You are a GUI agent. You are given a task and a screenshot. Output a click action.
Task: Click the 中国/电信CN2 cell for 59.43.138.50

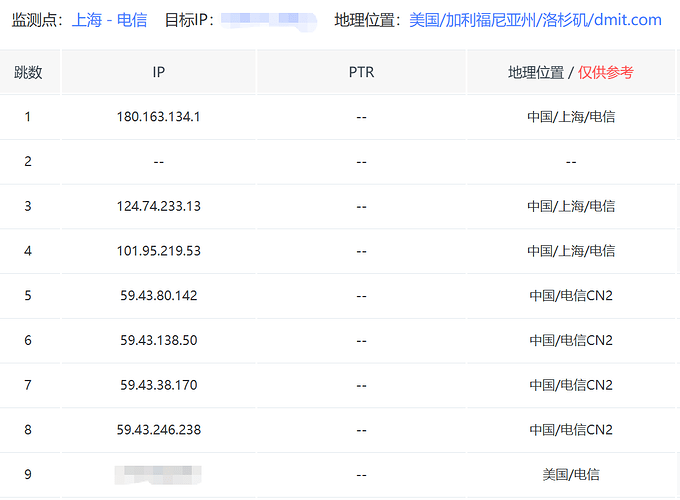pos(571,340)
